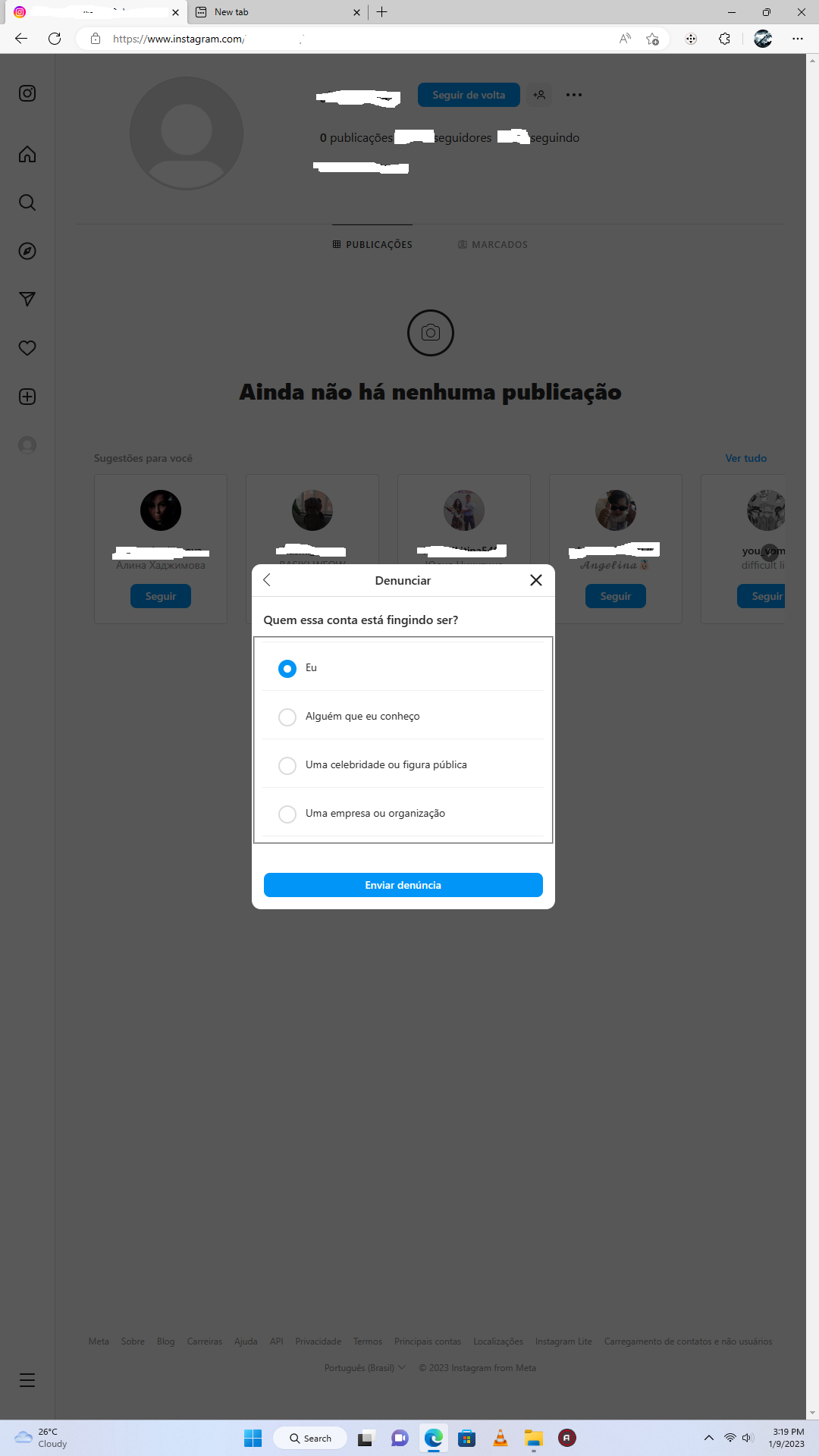Viewport: 819px width, 1456px height.
Task: Open the Explore compass icon
Action: [27, 251]
